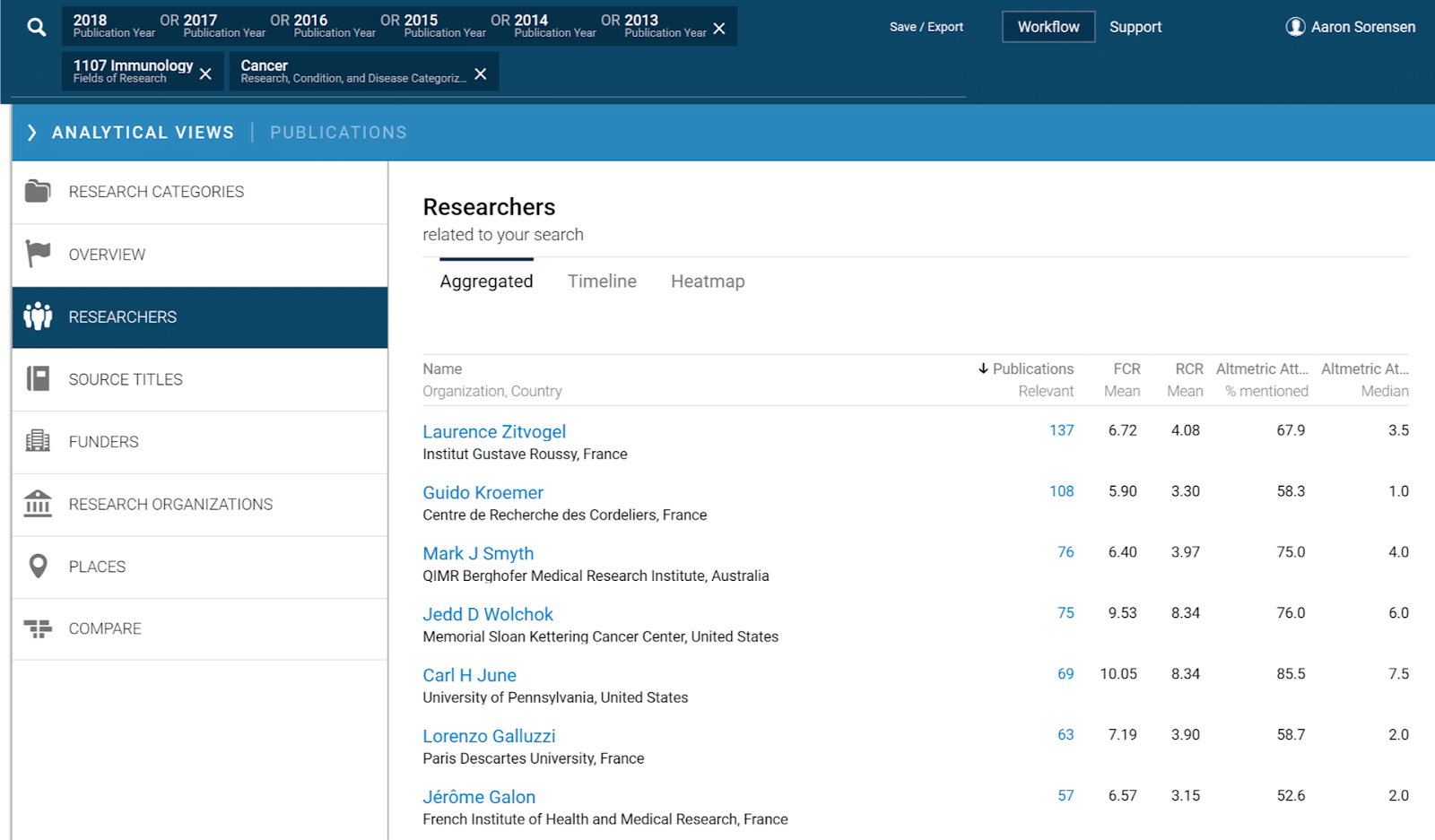
Task: Remove the publication year filter
Action: click(x=719, y=29)
